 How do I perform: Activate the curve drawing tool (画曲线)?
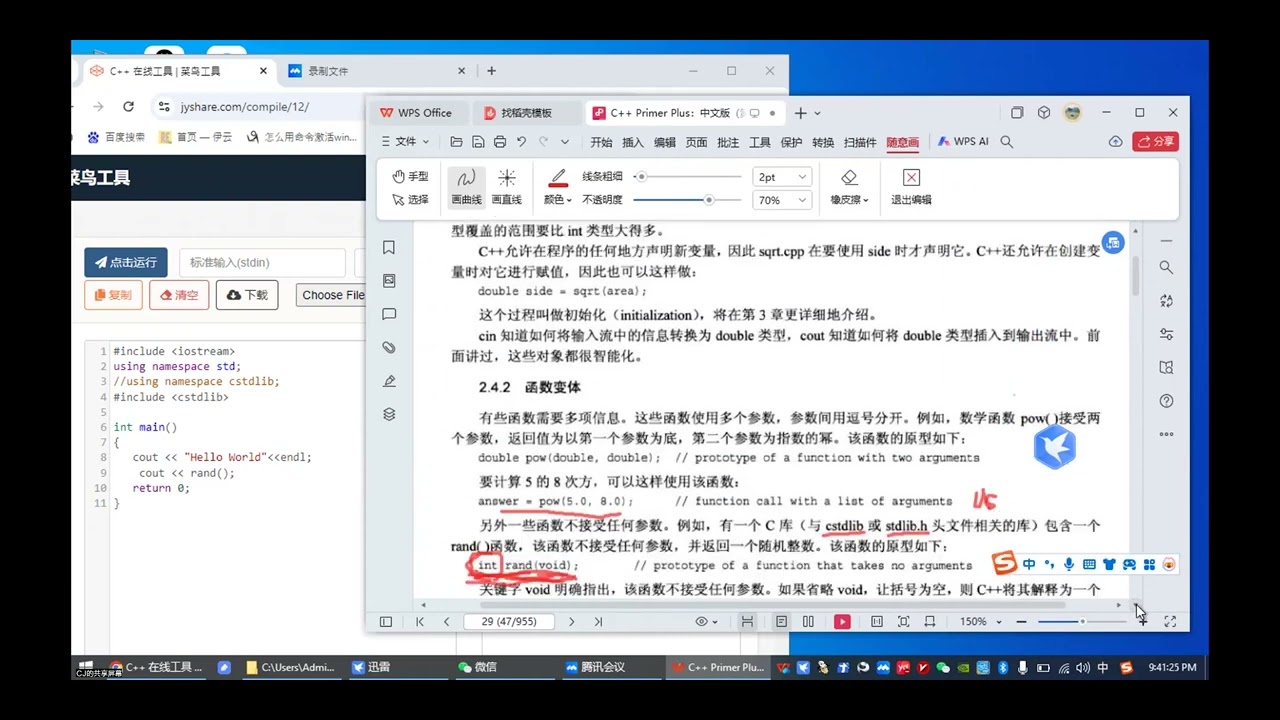466,187
